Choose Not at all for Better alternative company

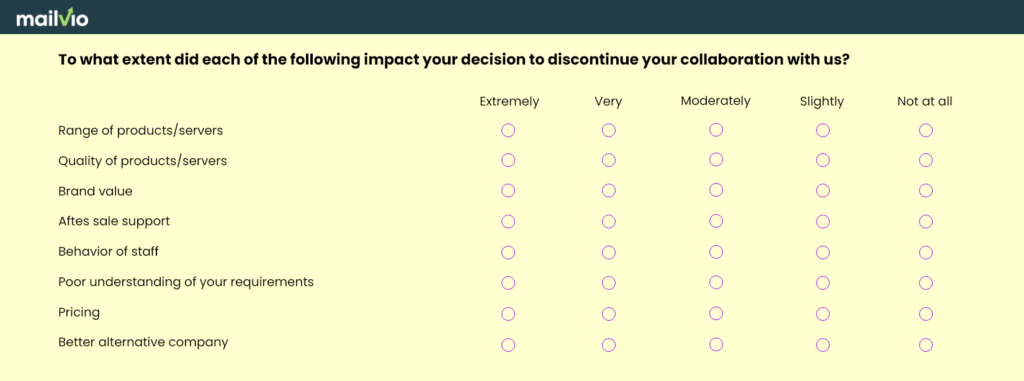point(925,344)
